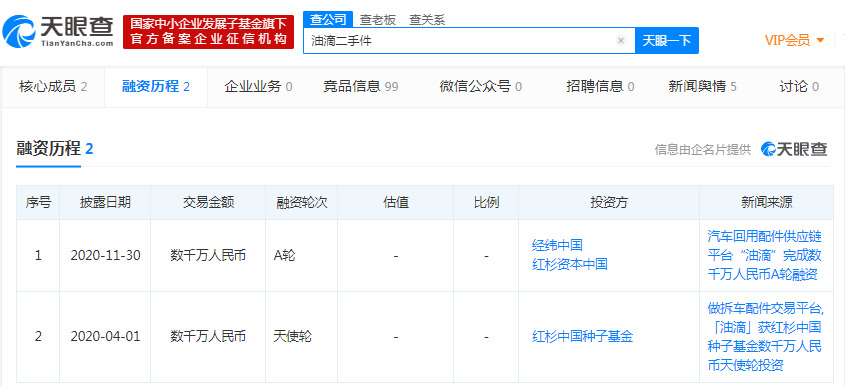Click the TianYanCha logo at top left

[x=58, y=31]
